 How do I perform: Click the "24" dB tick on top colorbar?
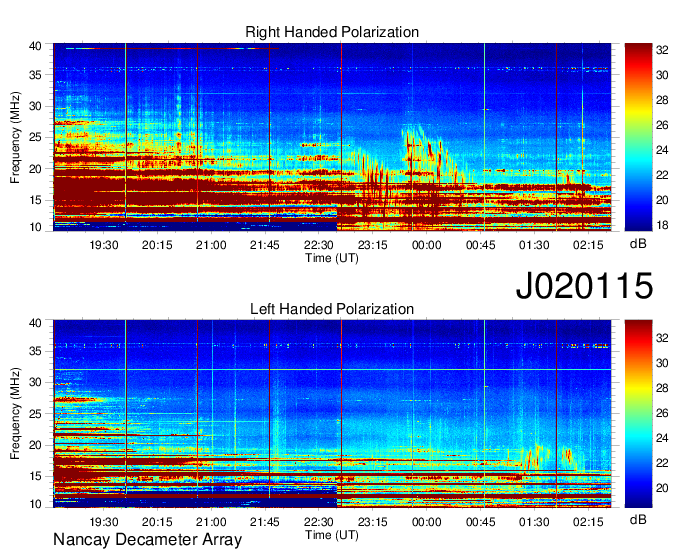coord(662,150)
